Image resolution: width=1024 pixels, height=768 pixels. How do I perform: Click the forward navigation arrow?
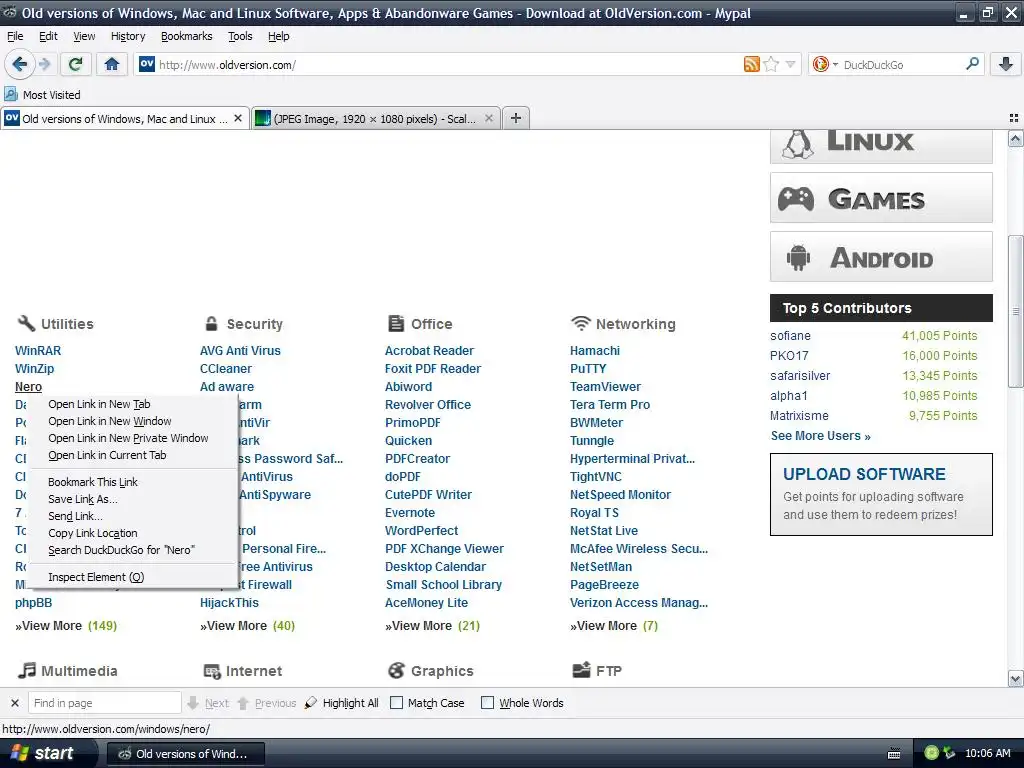(44, 64)
